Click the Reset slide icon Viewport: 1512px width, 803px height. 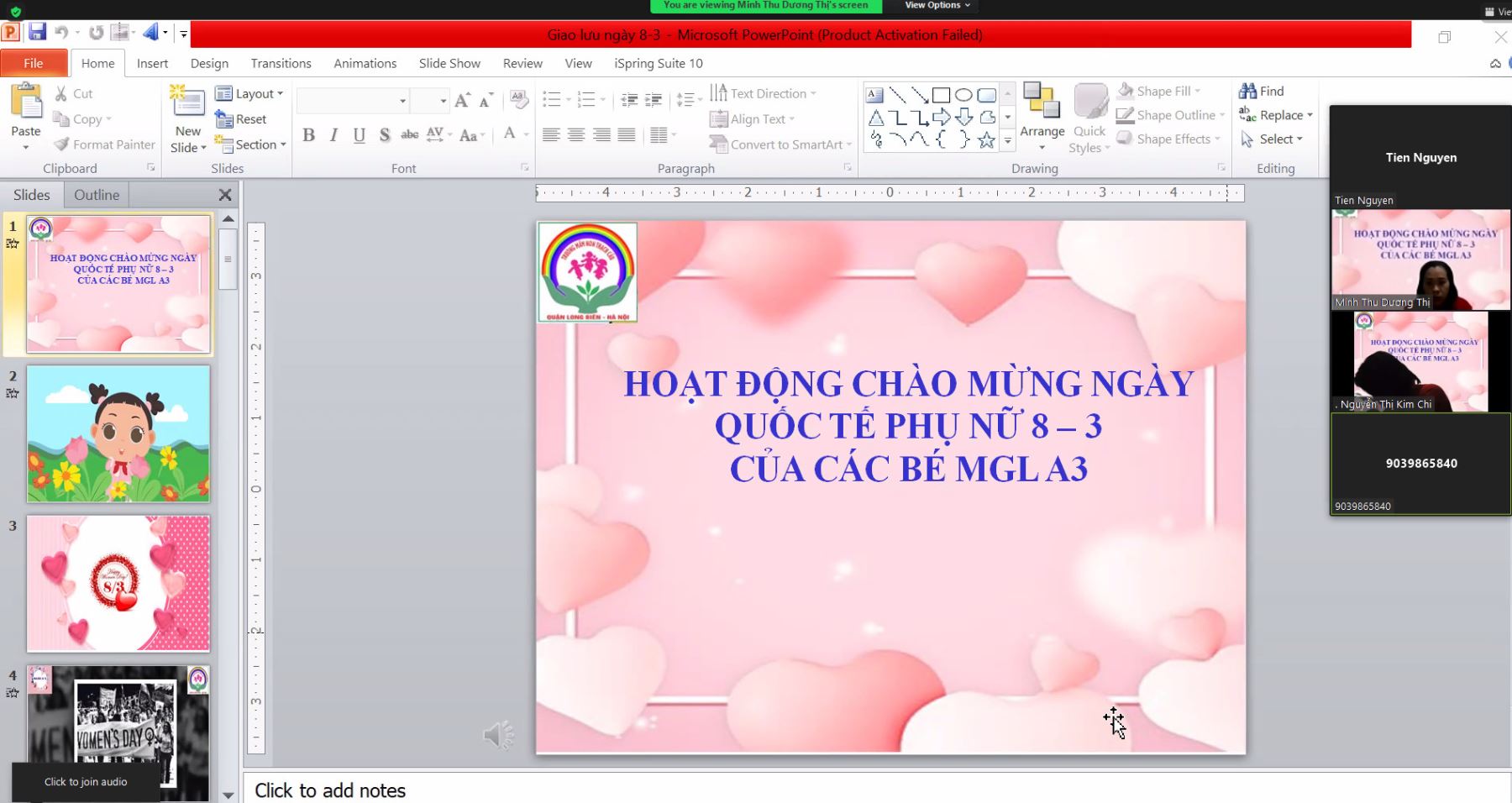click(x=223, y=119)
